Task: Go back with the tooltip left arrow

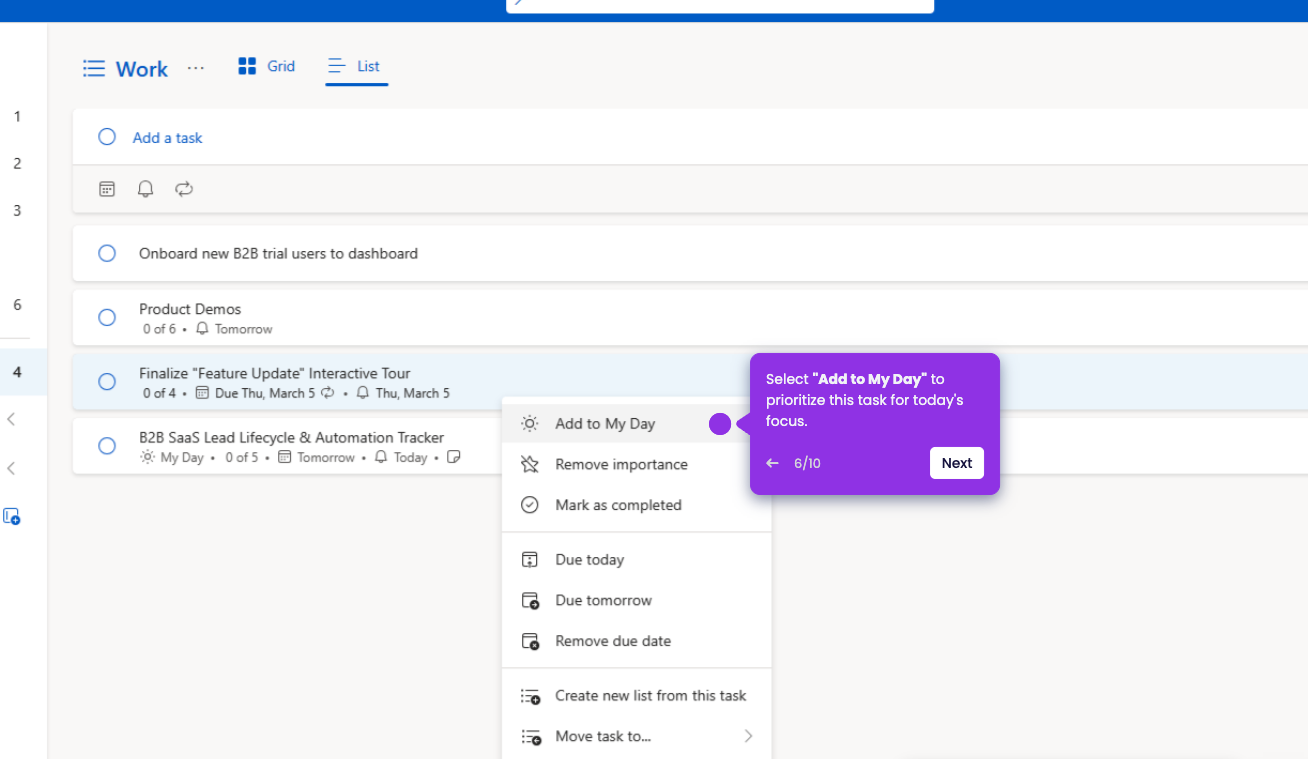Action: pos(772,463)
